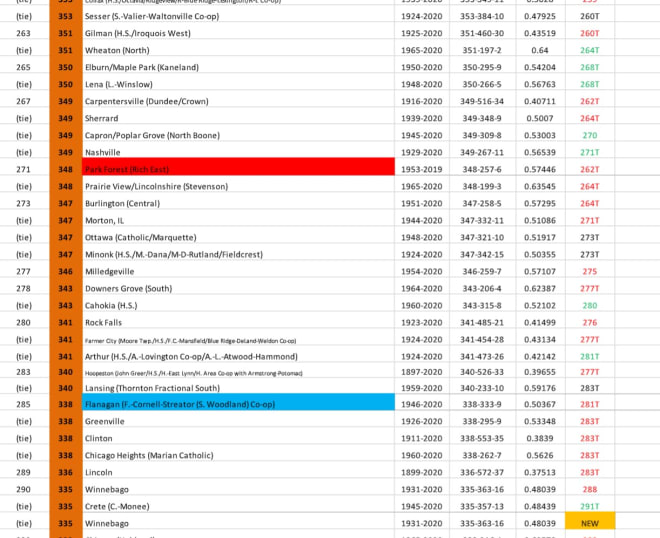
Task: Click the 'Wheaton (North)' team name cell
Action: pos(238,51)
